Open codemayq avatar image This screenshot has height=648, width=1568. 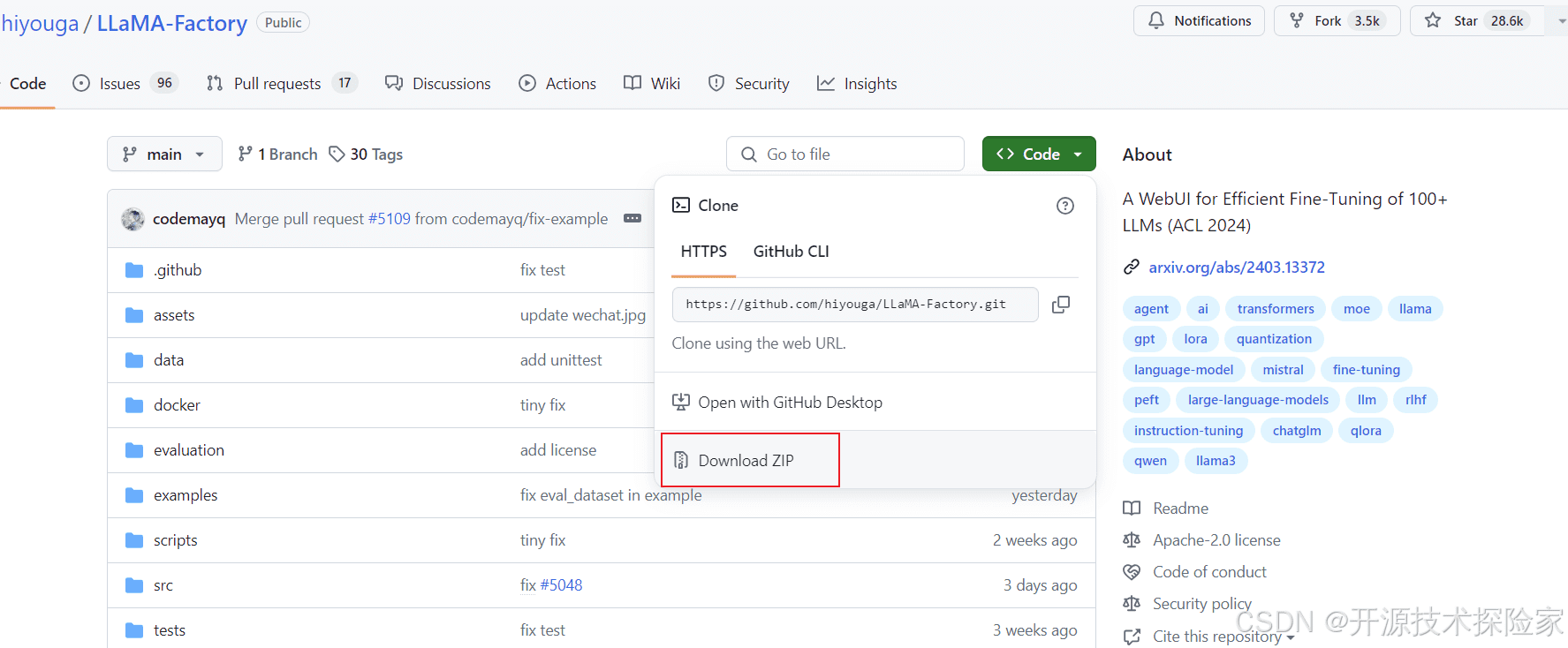pos(133,219)
